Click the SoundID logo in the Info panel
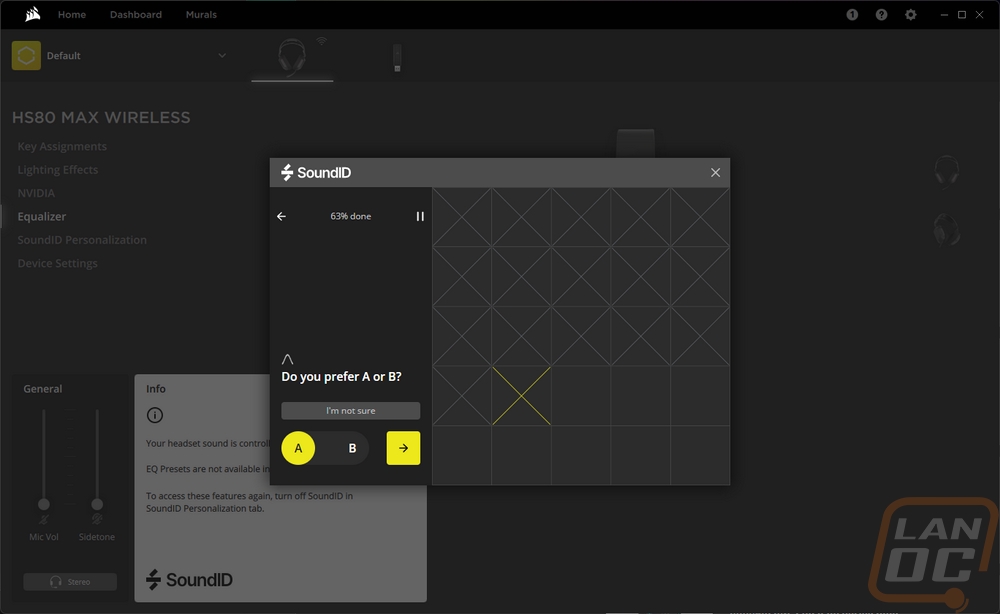This screenshot has height=614, width=1000. coord(189,580)
